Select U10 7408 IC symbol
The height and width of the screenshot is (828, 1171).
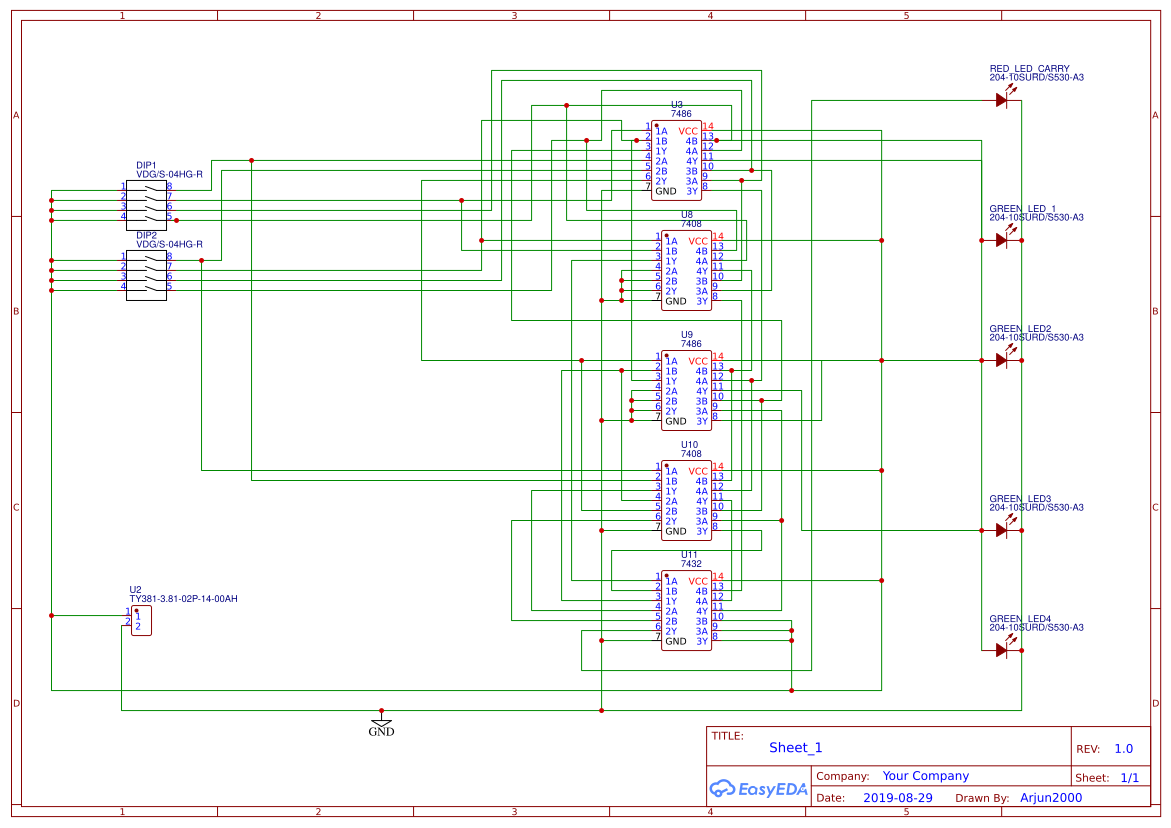[686, 498]
